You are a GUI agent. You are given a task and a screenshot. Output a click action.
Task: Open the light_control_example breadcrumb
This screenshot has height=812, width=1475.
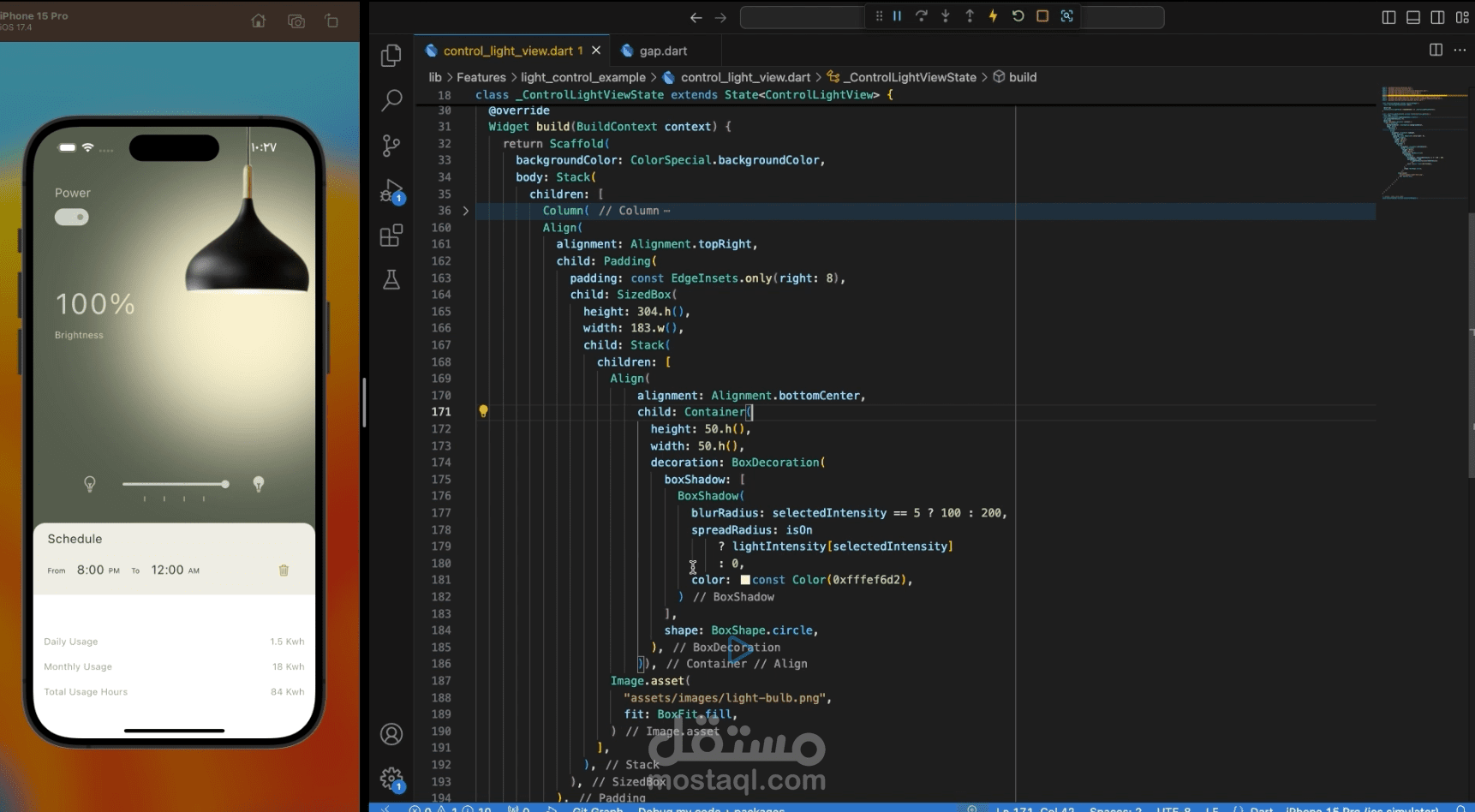(583, 77)
